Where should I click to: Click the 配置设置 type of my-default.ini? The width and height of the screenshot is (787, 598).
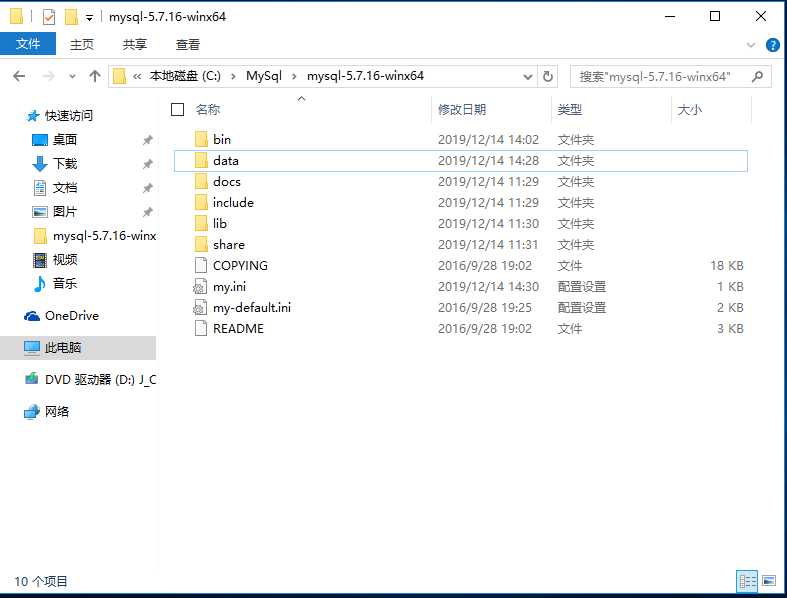[582, 308]
